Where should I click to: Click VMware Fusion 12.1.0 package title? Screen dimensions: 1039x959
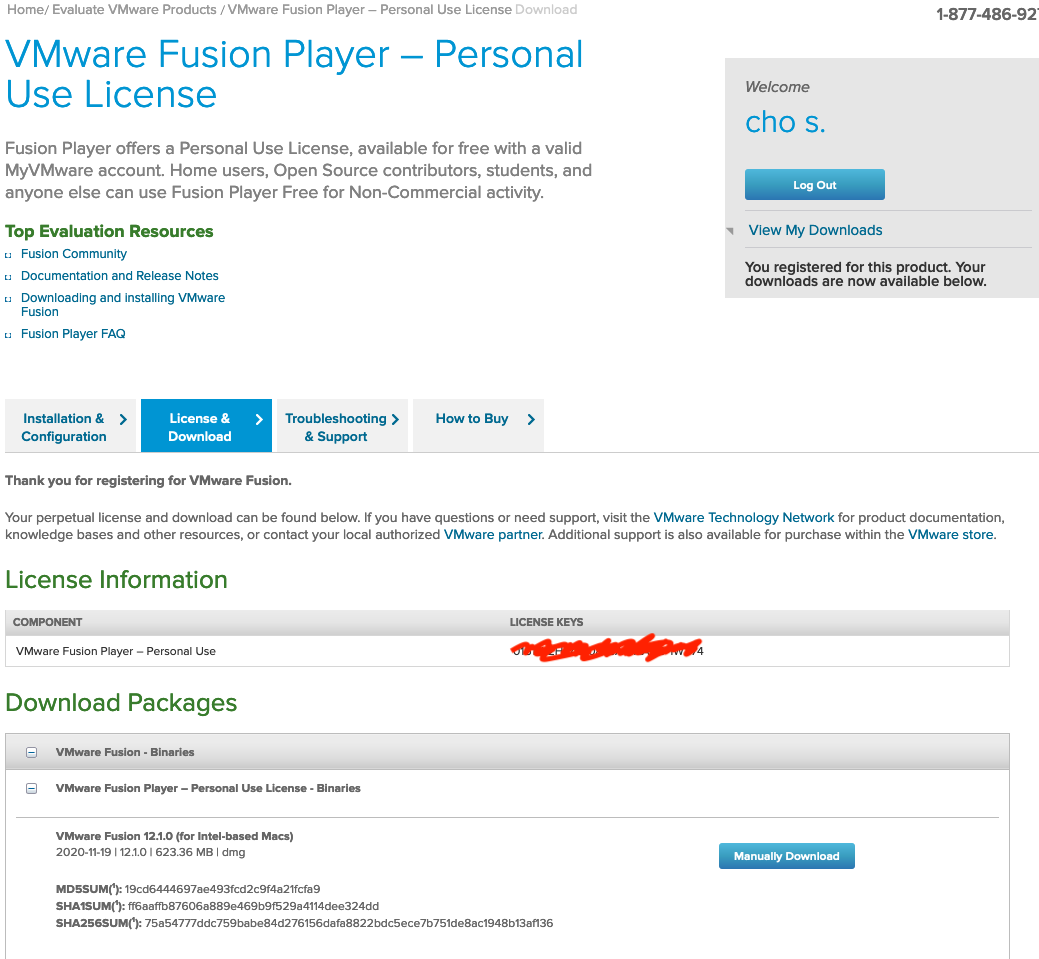[174, 836]
